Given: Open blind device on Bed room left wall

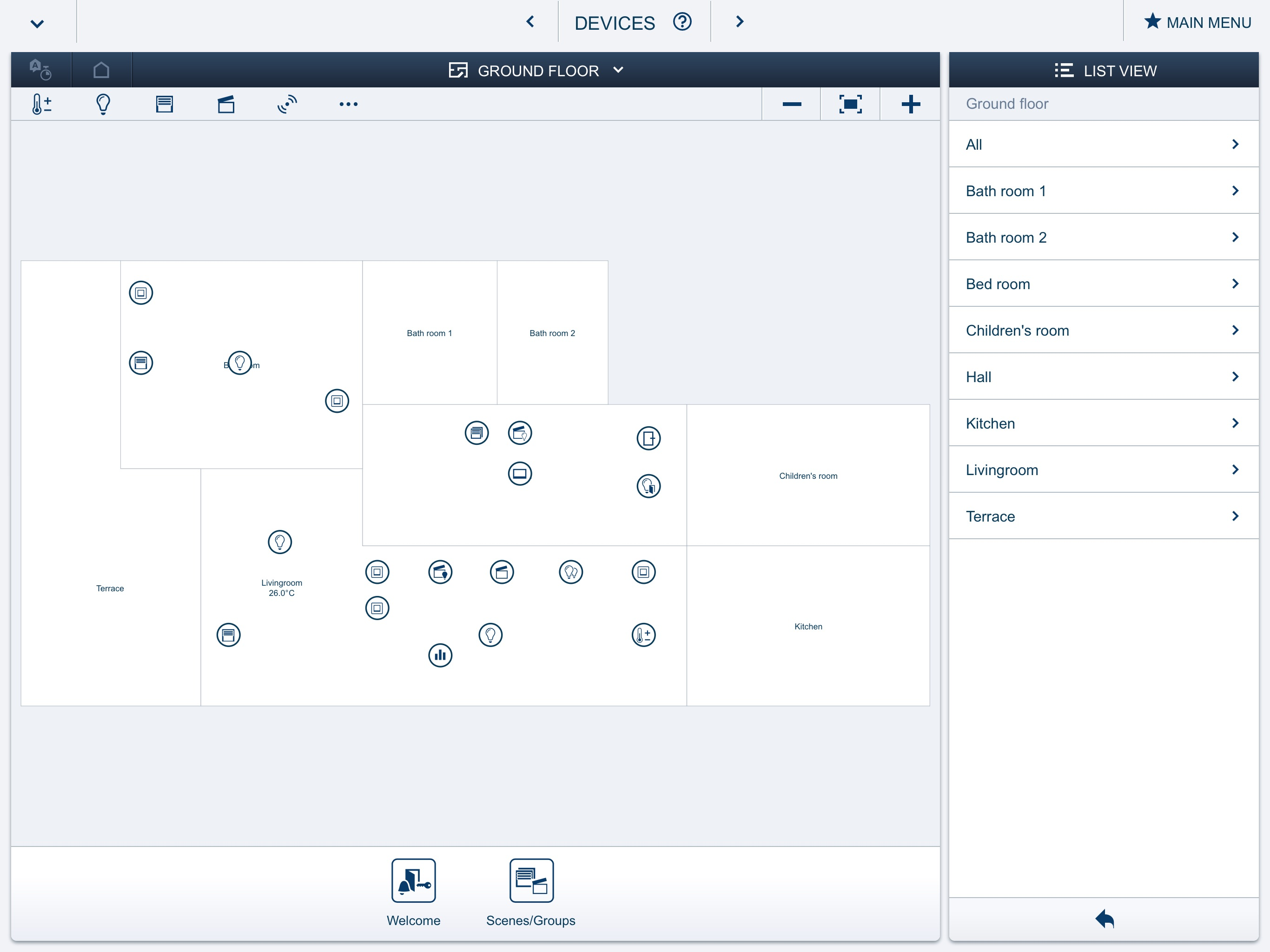Looking at the screenshot, I should tap(141, 363).
